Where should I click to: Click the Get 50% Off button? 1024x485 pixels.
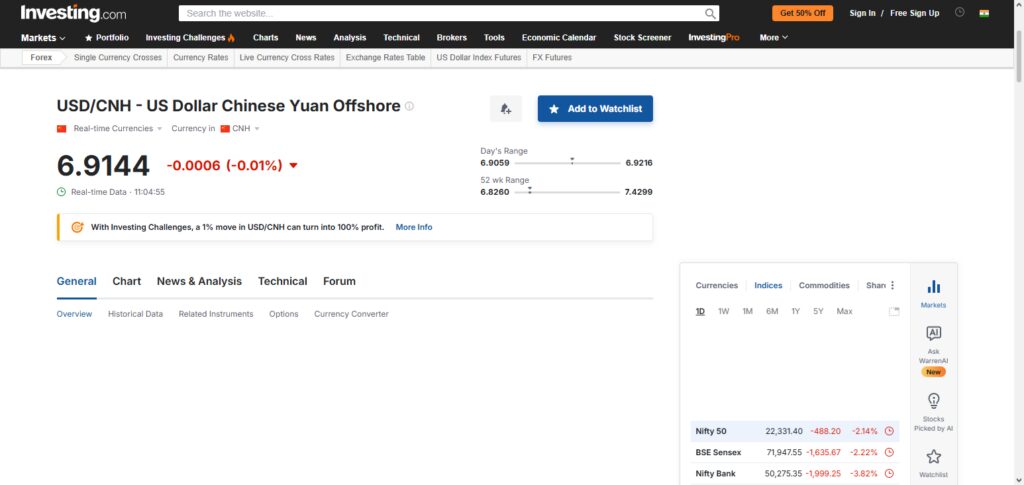802,13
